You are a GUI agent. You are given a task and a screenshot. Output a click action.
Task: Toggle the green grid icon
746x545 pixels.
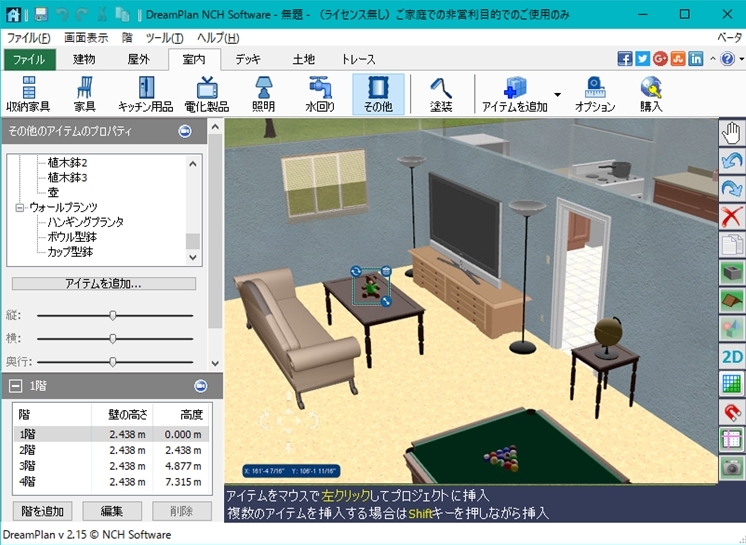pyautogui.click(x=732, y=384)
